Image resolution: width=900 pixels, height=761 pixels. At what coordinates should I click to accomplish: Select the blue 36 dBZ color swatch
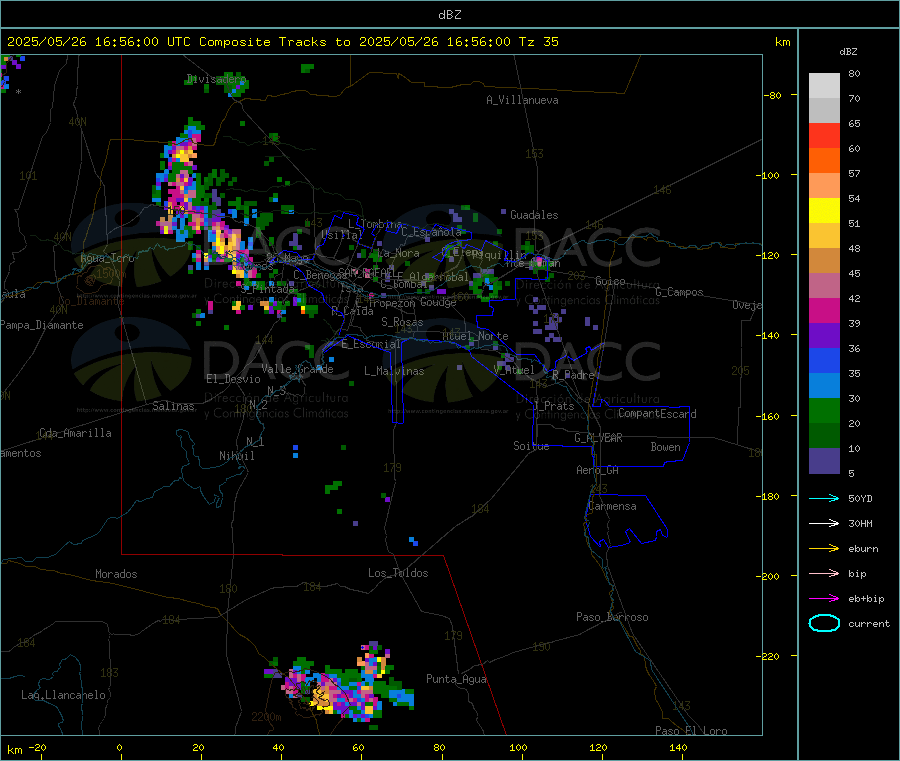point(824,360)
